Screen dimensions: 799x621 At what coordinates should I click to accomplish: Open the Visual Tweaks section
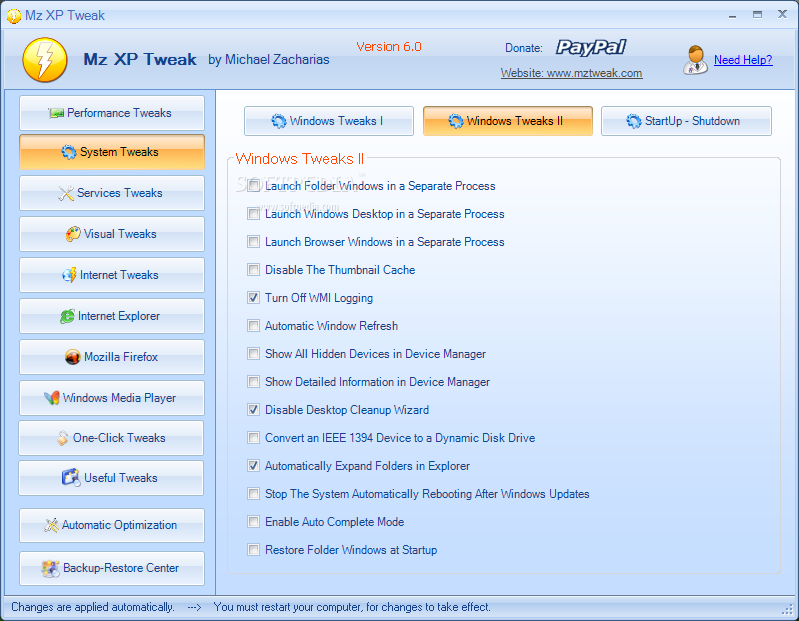coord(112,234)
